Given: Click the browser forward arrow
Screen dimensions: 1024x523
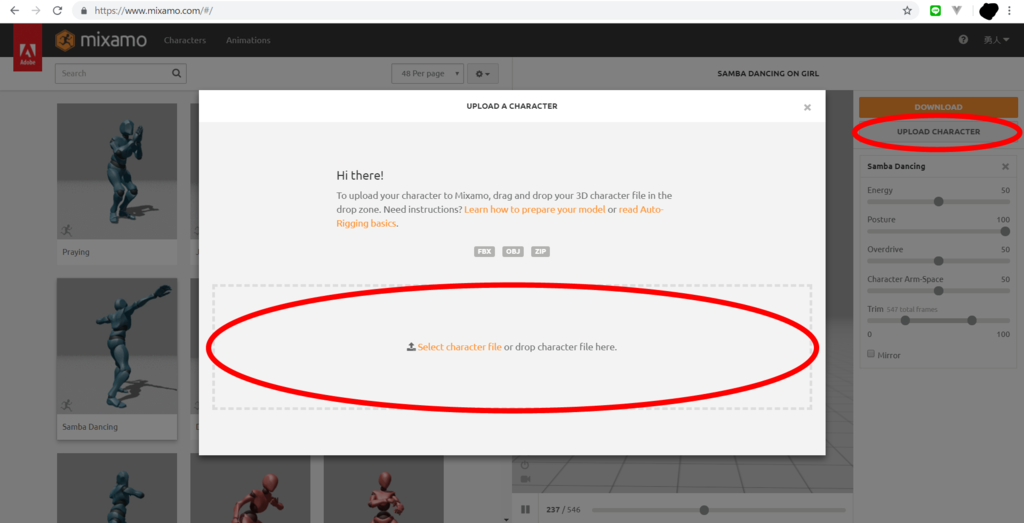Looking at the screenshot, I should pos(35,10).
